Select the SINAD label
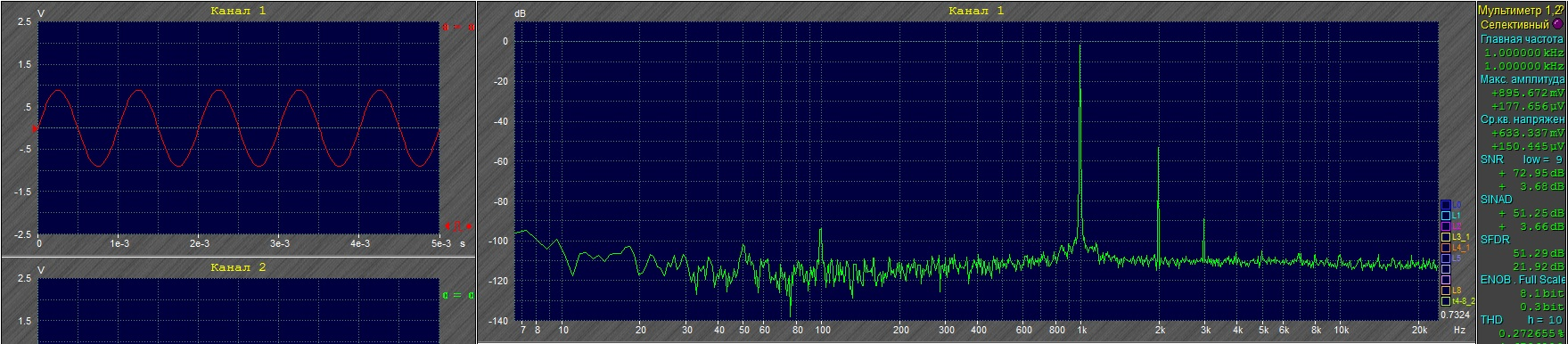Viewport: 1568px width, 344px height. point(1498,200)
